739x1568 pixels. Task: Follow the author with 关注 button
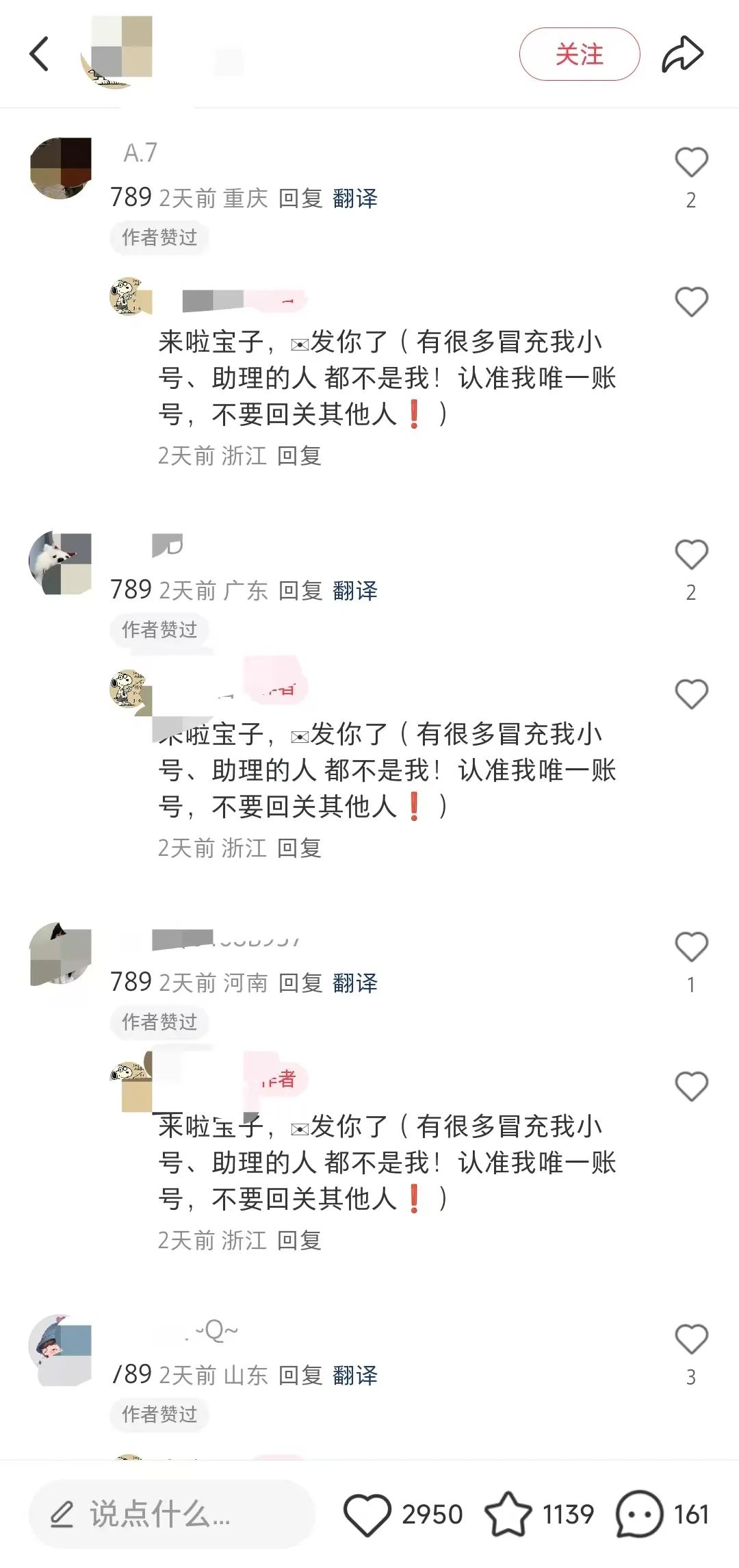(x=580, y=54)
